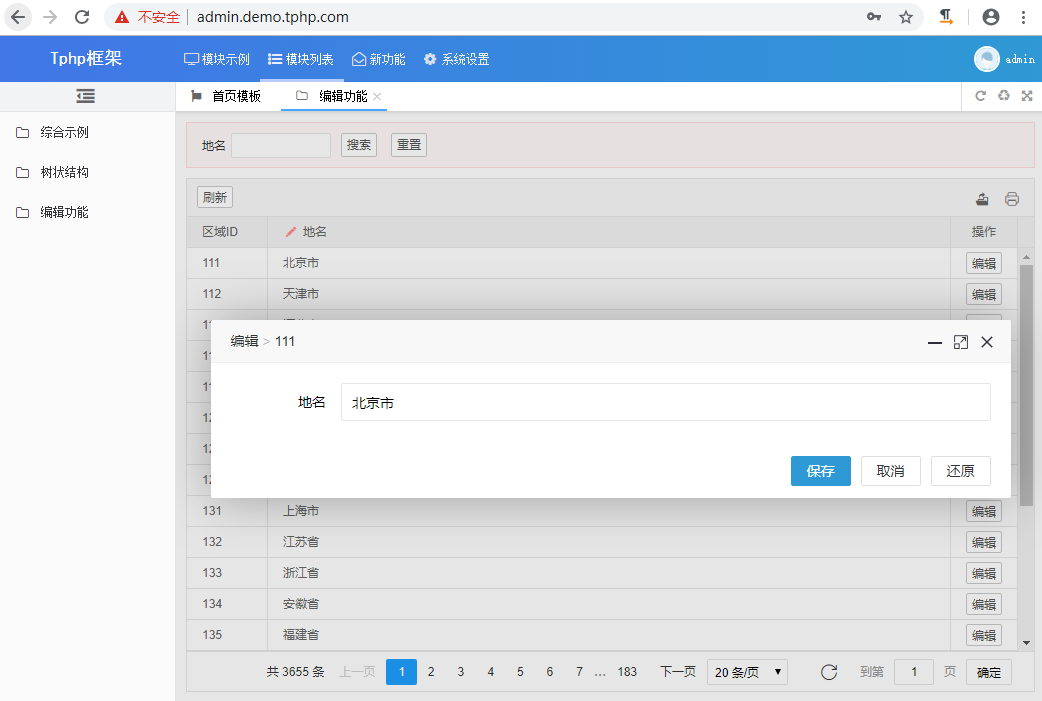Click 编辑 button in the 浙江省 row

pyautogui.click(x=984, y=573)
